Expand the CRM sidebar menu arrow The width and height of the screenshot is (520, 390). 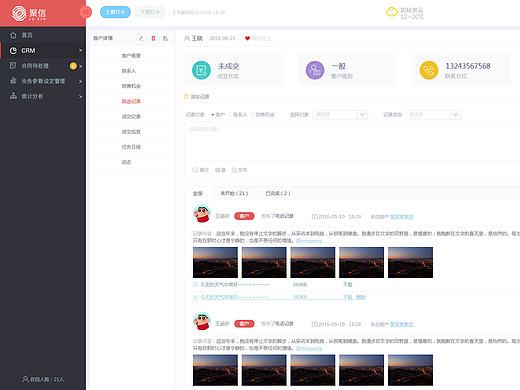tap(80, 50)
